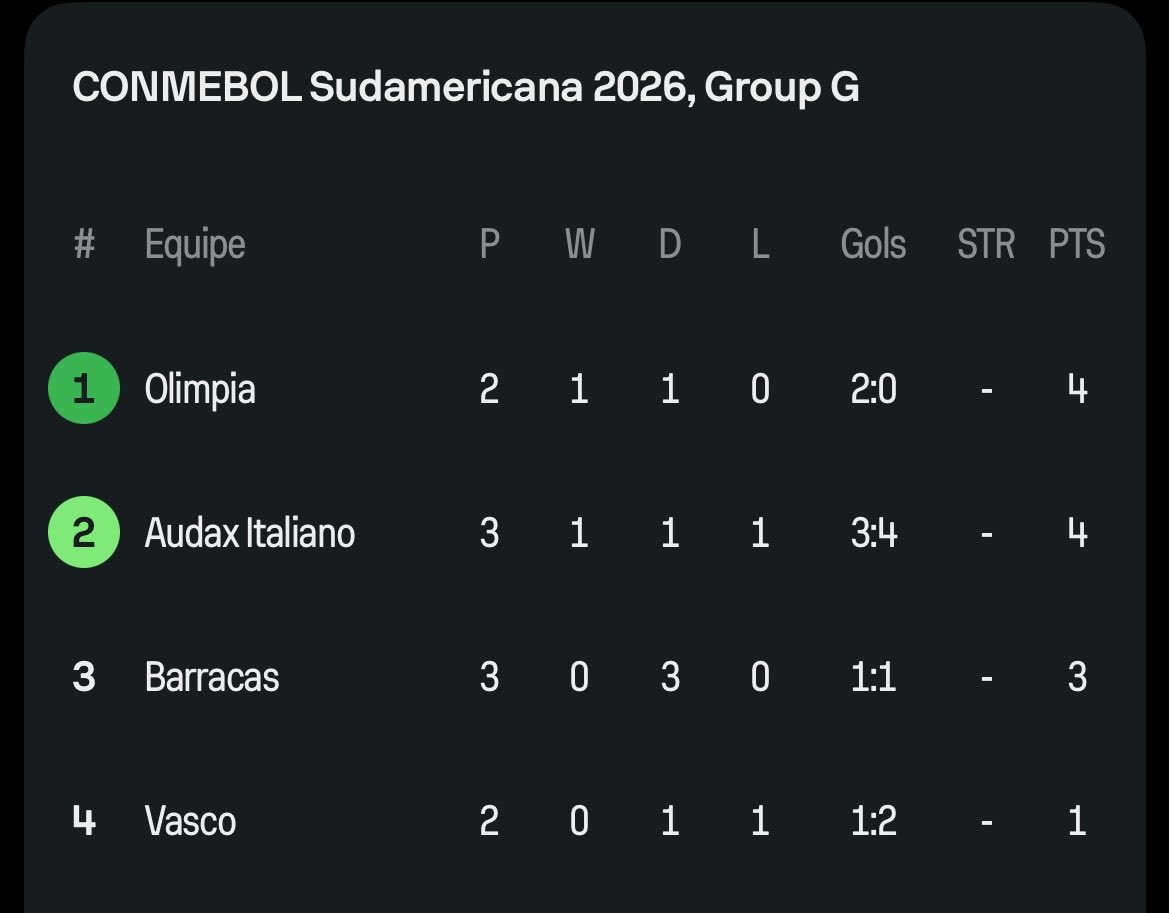Viewport: 1169px width, 913px height.
Task: Open the Olimpia team page
Action: click(200, 388)
